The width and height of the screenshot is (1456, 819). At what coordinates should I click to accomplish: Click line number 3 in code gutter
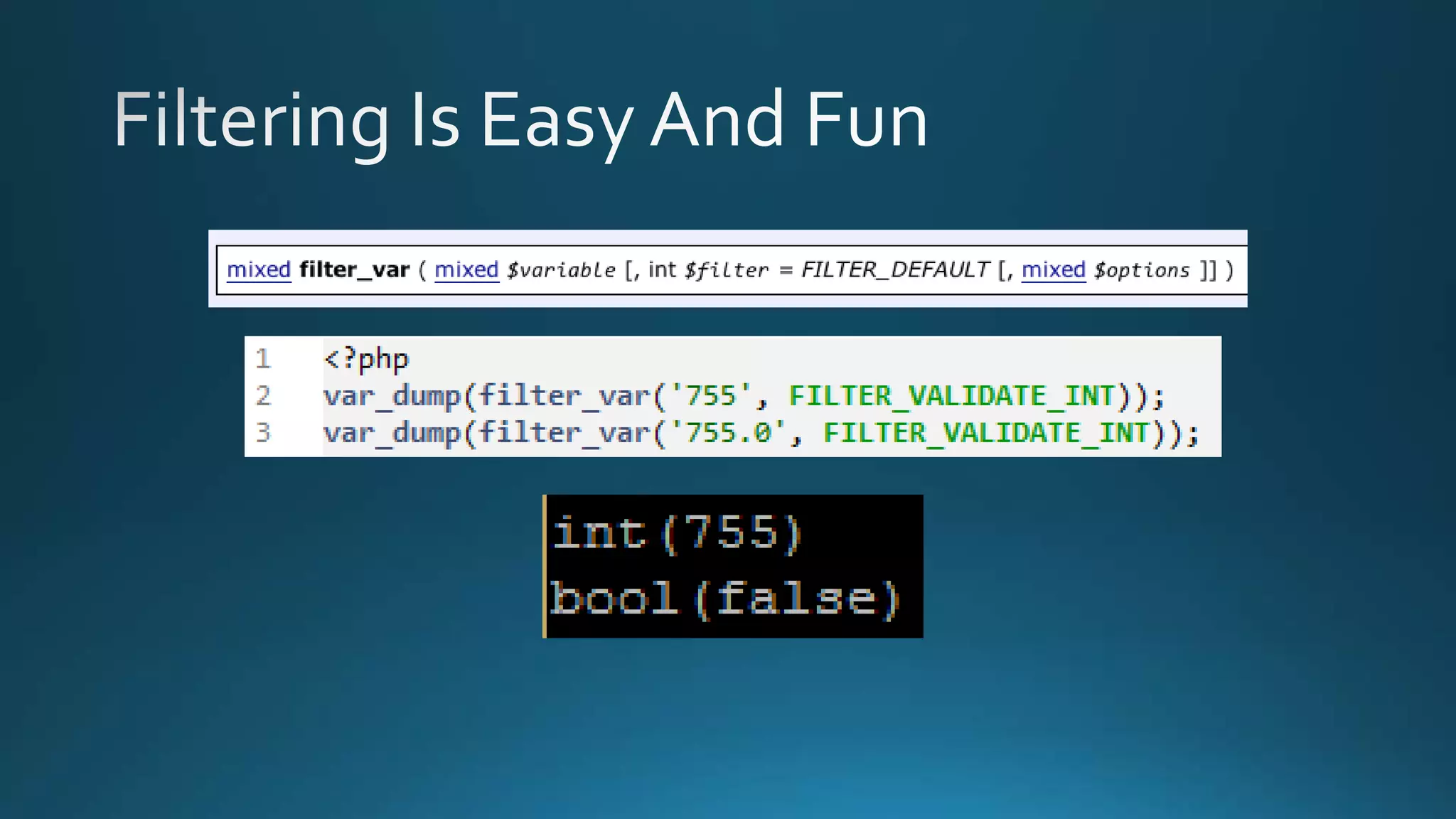(x=263, y=433)
